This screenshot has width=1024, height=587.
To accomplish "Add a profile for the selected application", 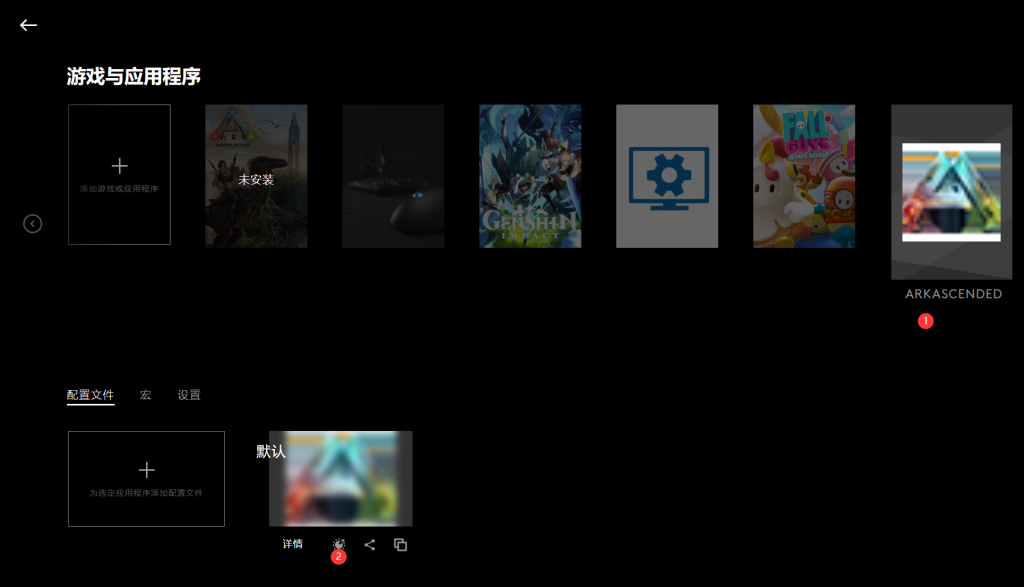I will pyautogui.click(x=146, y=479).
